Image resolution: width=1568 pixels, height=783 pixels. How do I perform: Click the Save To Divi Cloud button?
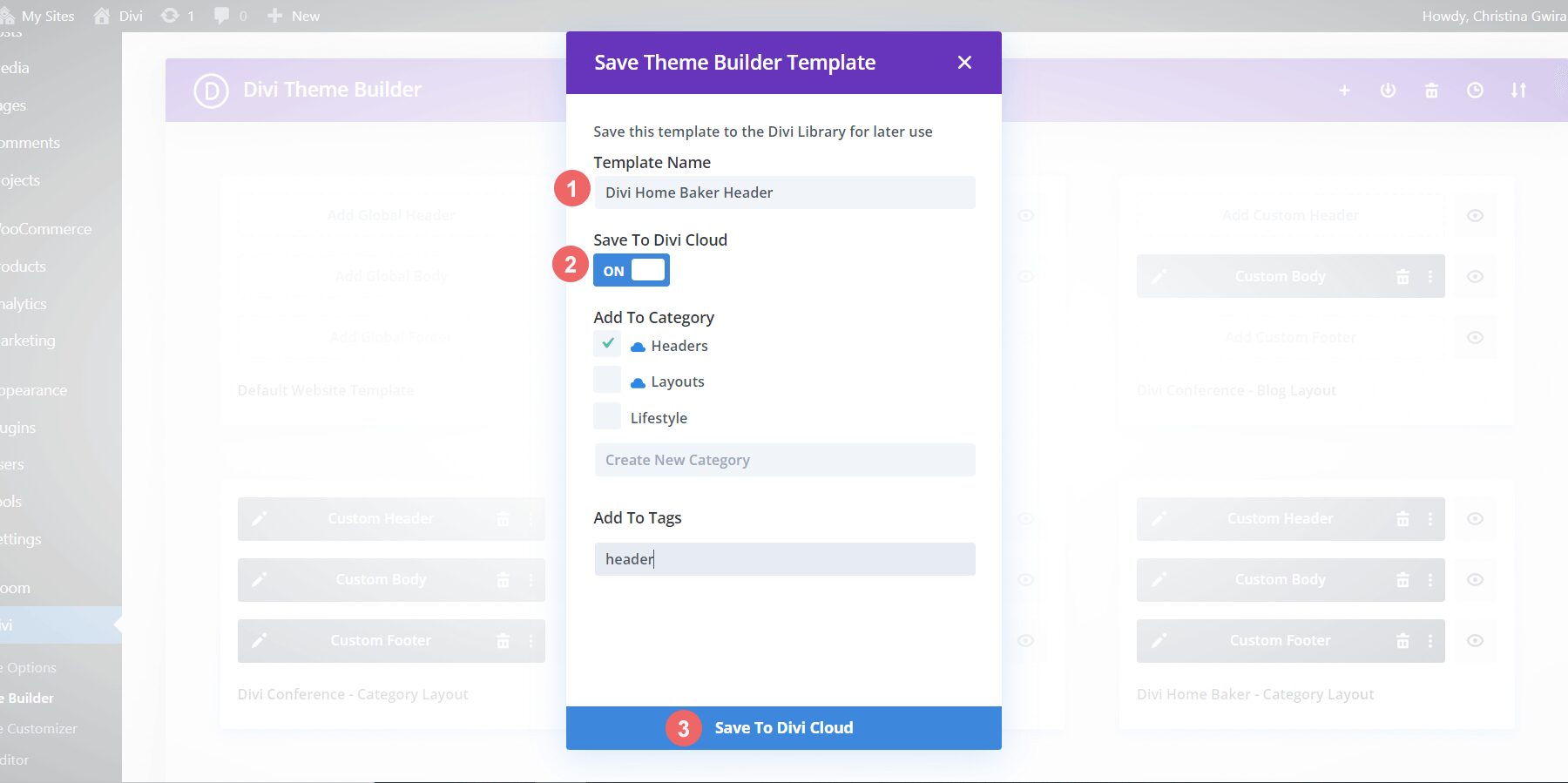[784, 728]
